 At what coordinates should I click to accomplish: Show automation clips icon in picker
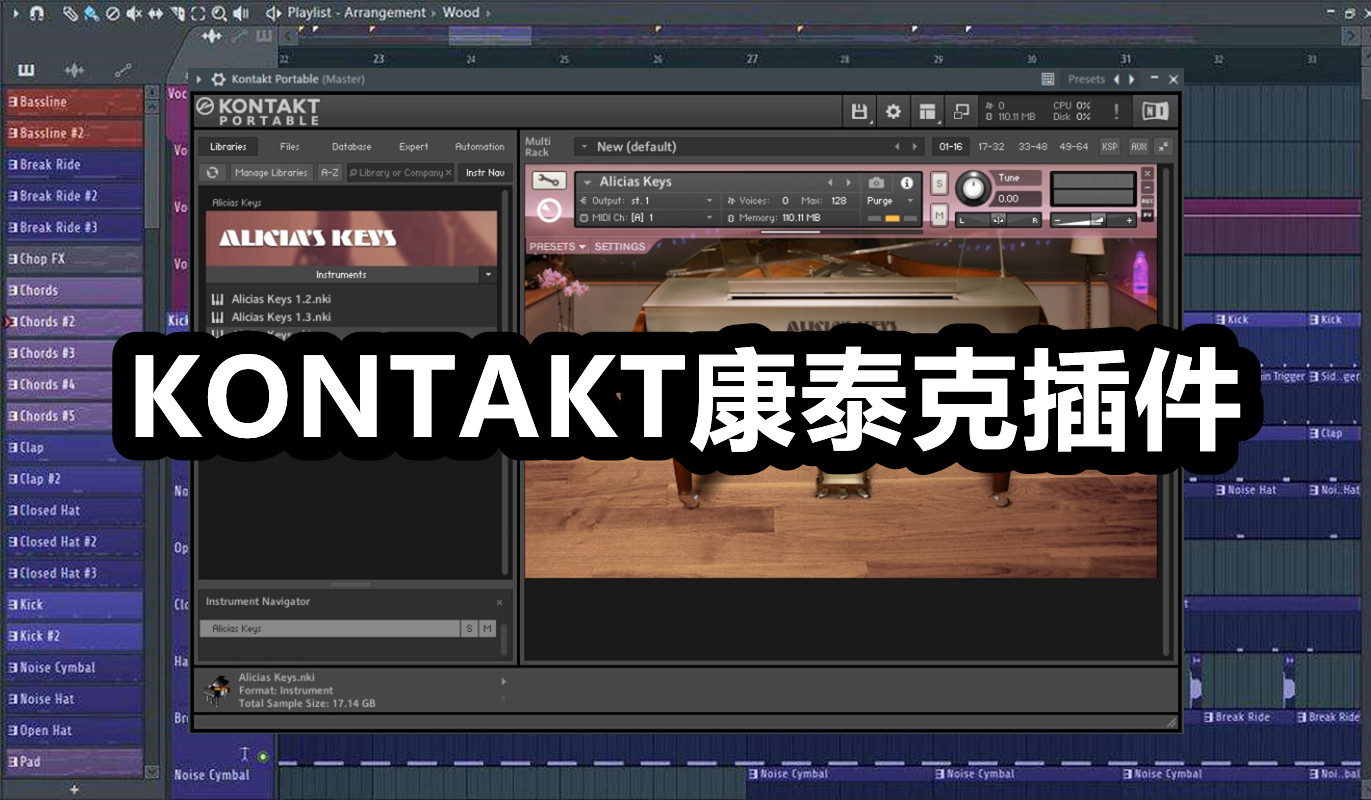(x=122, y=70)
